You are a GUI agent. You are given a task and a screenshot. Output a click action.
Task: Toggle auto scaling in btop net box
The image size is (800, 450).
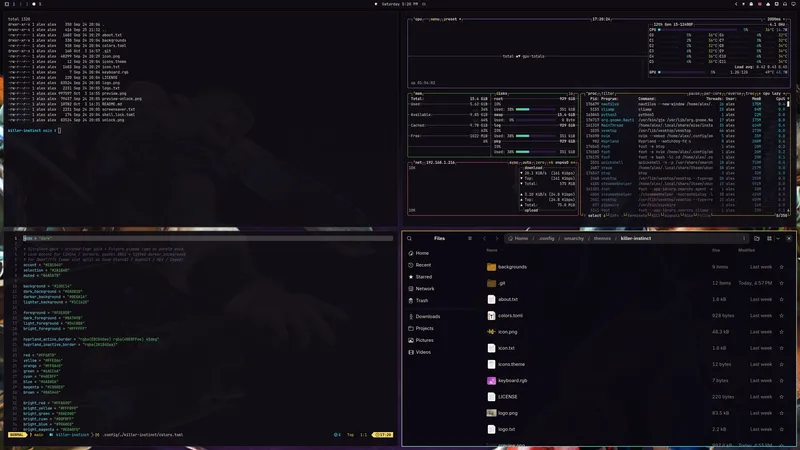[x=527, y=163]
